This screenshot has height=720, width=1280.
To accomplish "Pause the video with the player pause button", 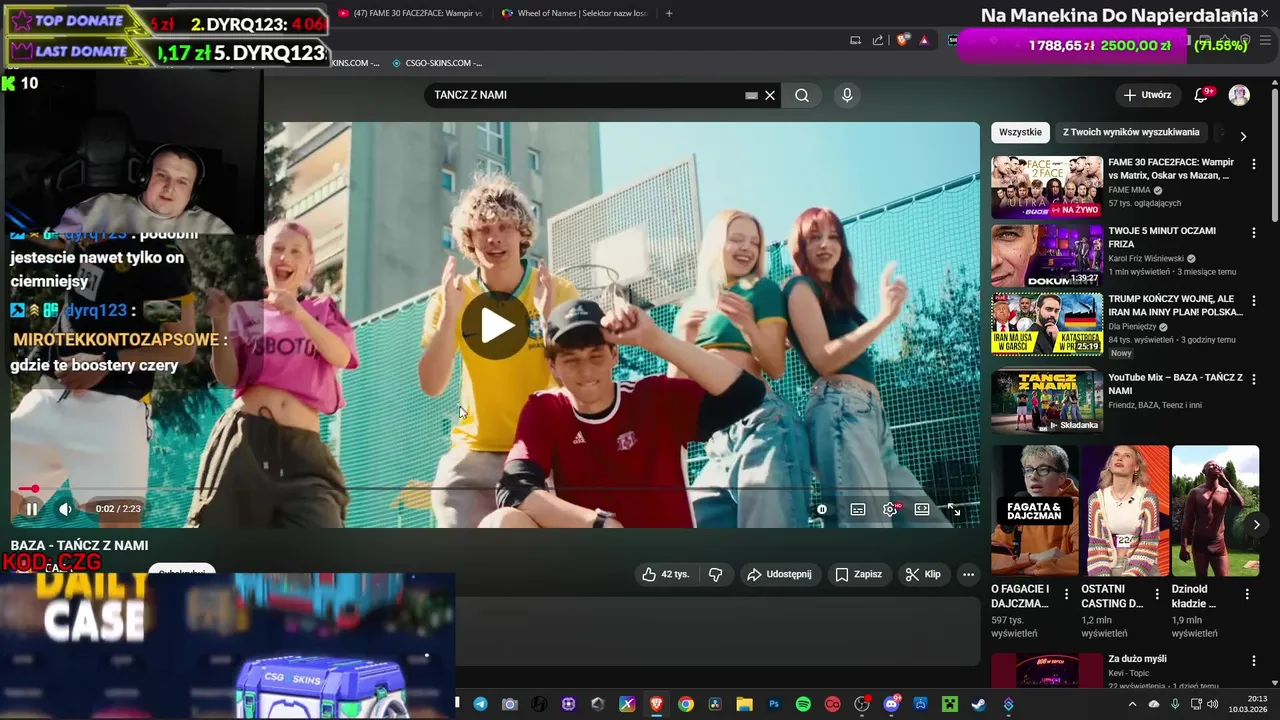I will point(31,509).
